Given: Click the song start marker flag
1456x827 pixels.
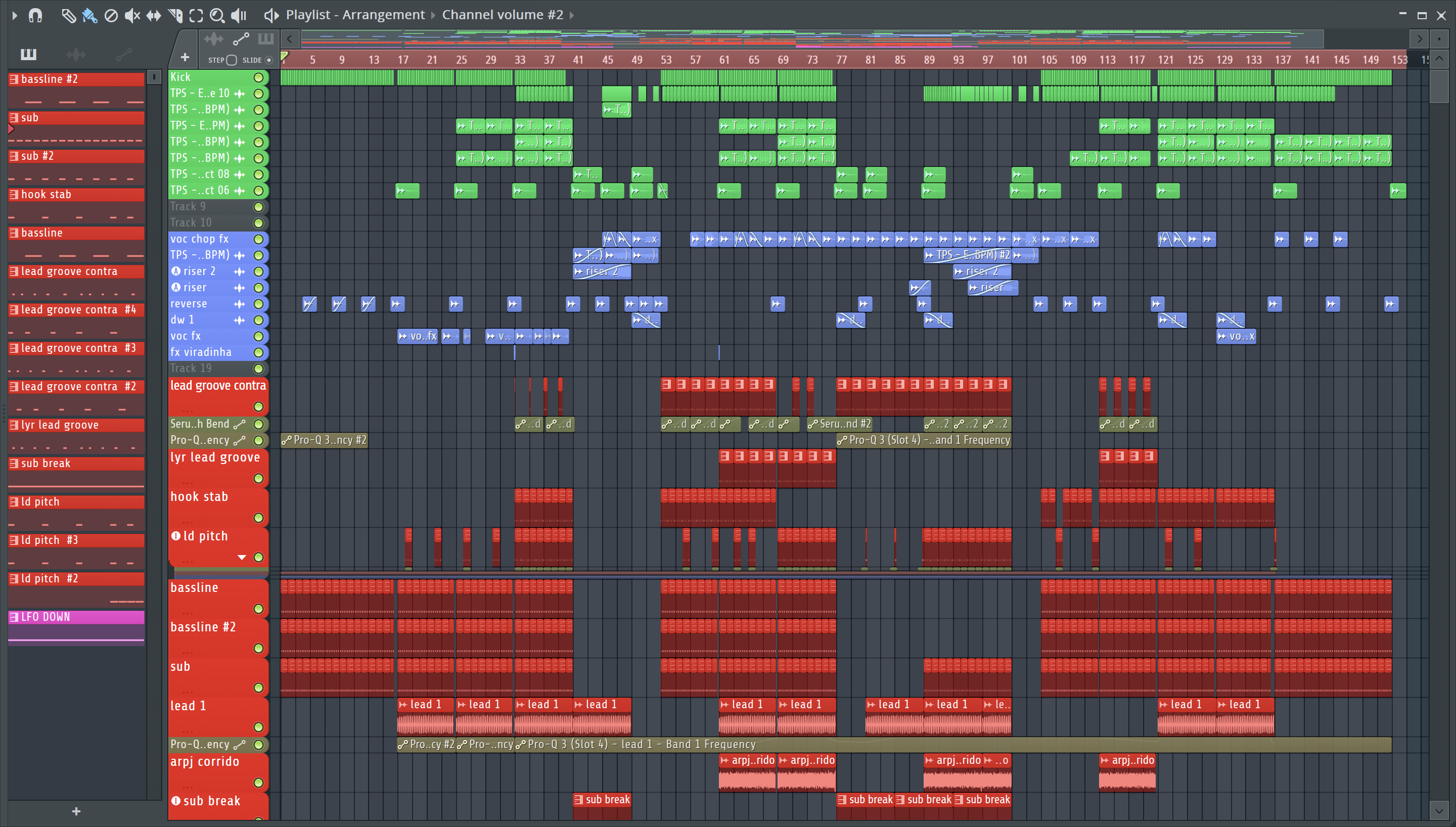Looking at the screenshot, I should pos(285,56).
